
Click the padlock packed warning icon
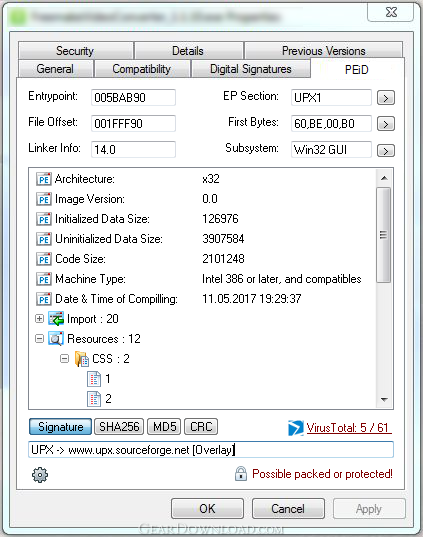241,474
